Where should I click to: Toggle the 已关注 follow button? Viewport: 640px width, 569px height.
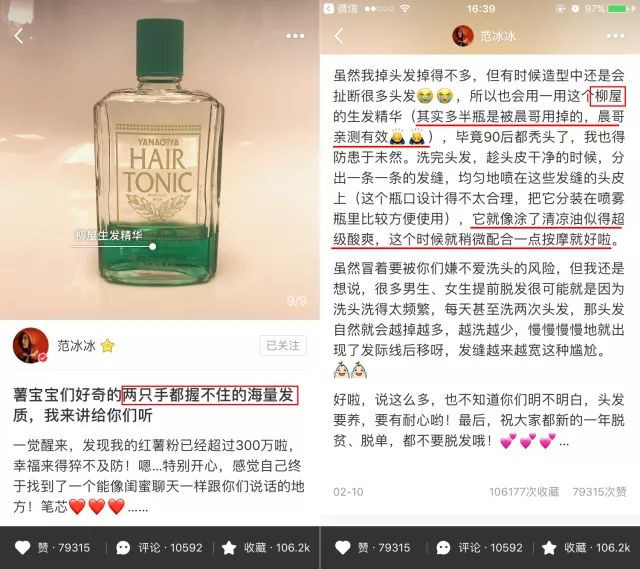click(283, 345)
